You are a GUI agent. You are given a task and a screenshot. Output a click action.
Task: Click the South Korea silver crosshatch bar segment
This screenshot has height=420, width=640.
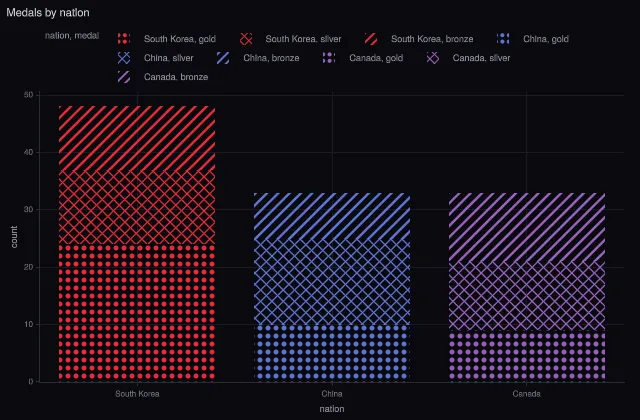(x=137, y=207)
